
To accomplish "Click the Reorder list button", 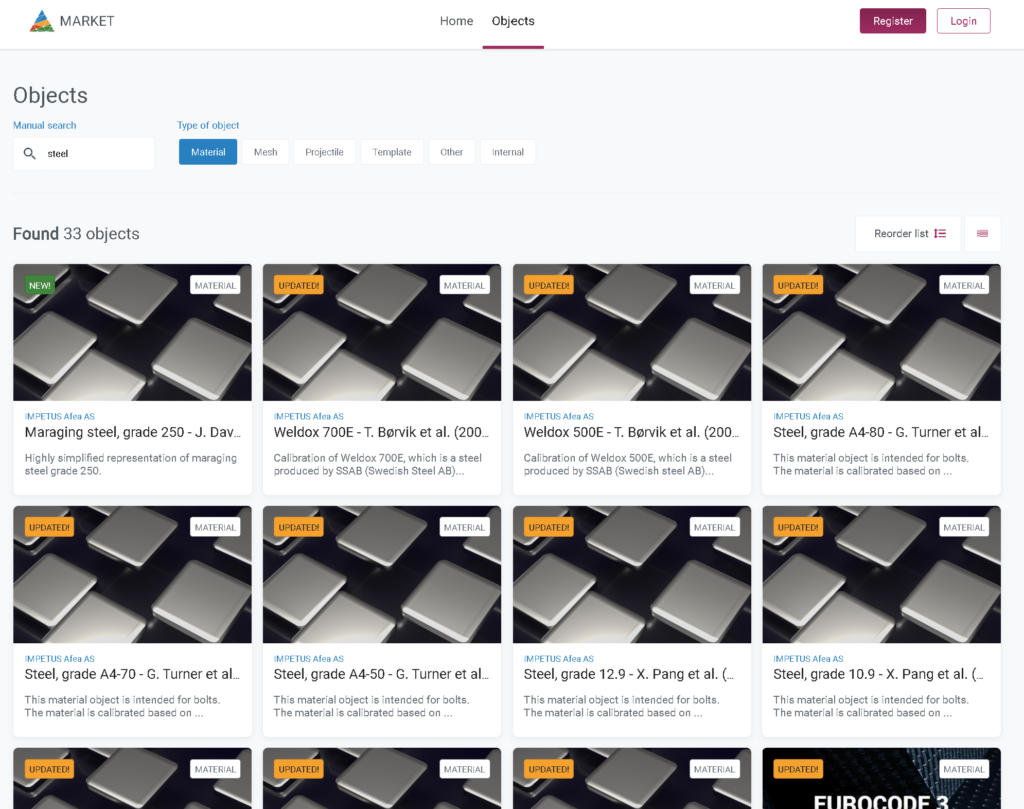I will click(x=908, y=234).
